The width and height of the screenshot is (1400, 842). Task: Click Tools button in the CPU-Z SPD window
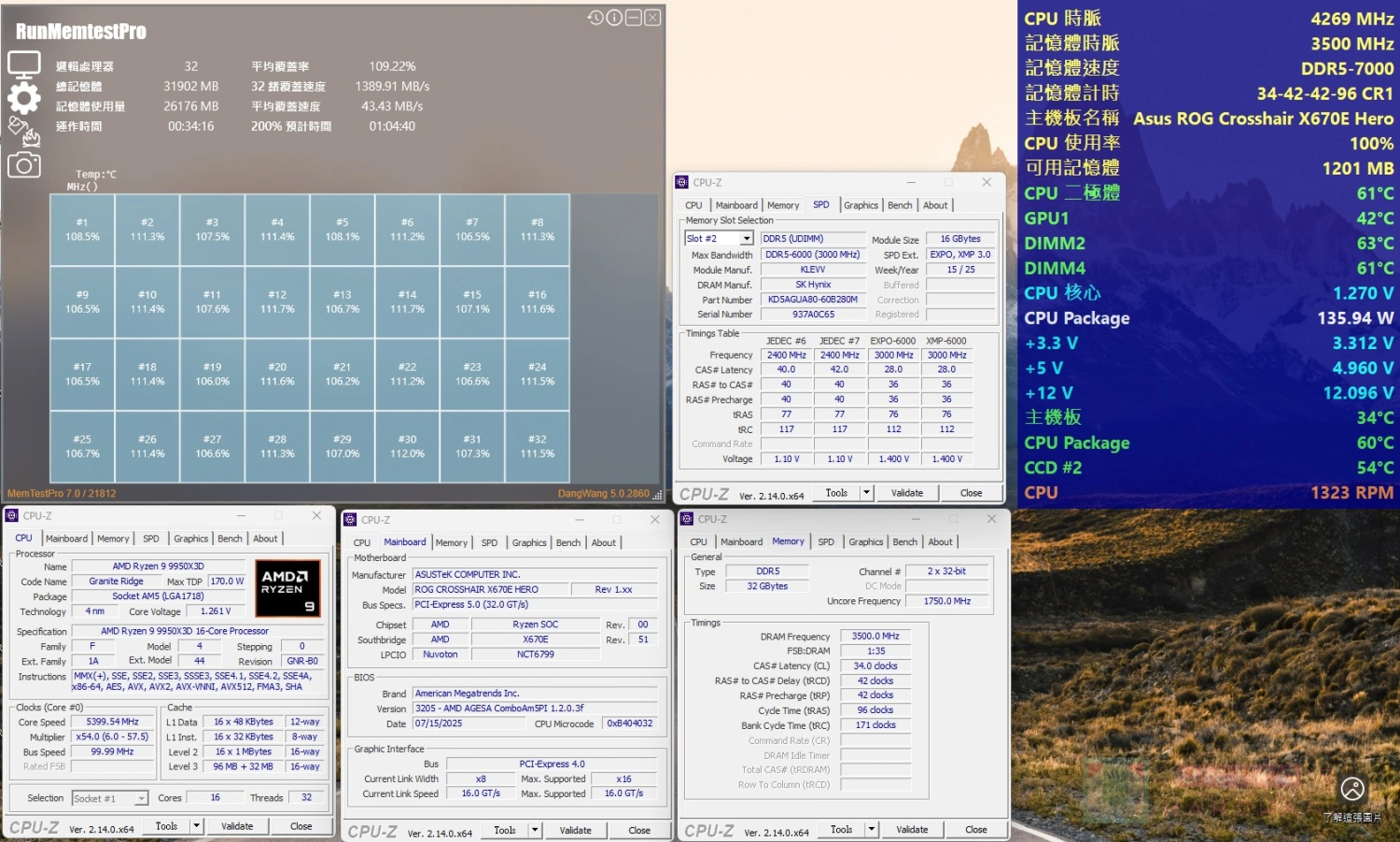point(837,493)
